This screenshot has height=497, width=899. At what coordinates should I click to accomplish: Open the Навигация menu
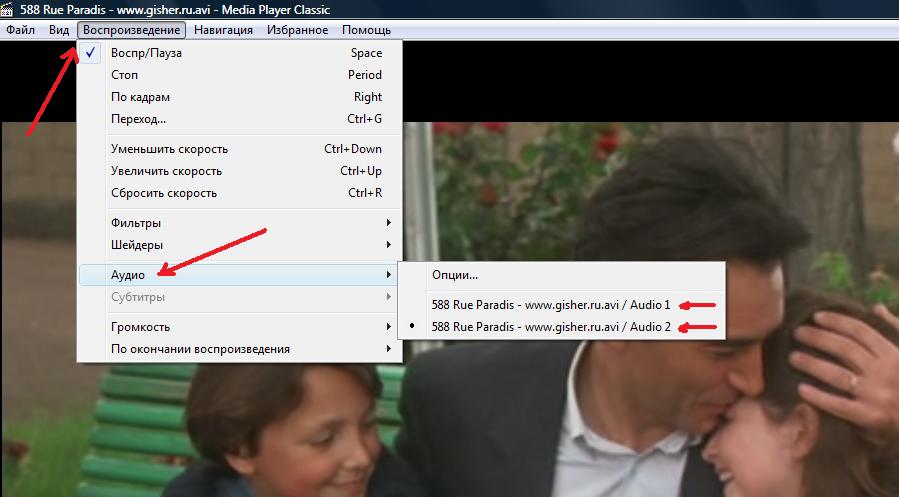click(x=226, y=30)
